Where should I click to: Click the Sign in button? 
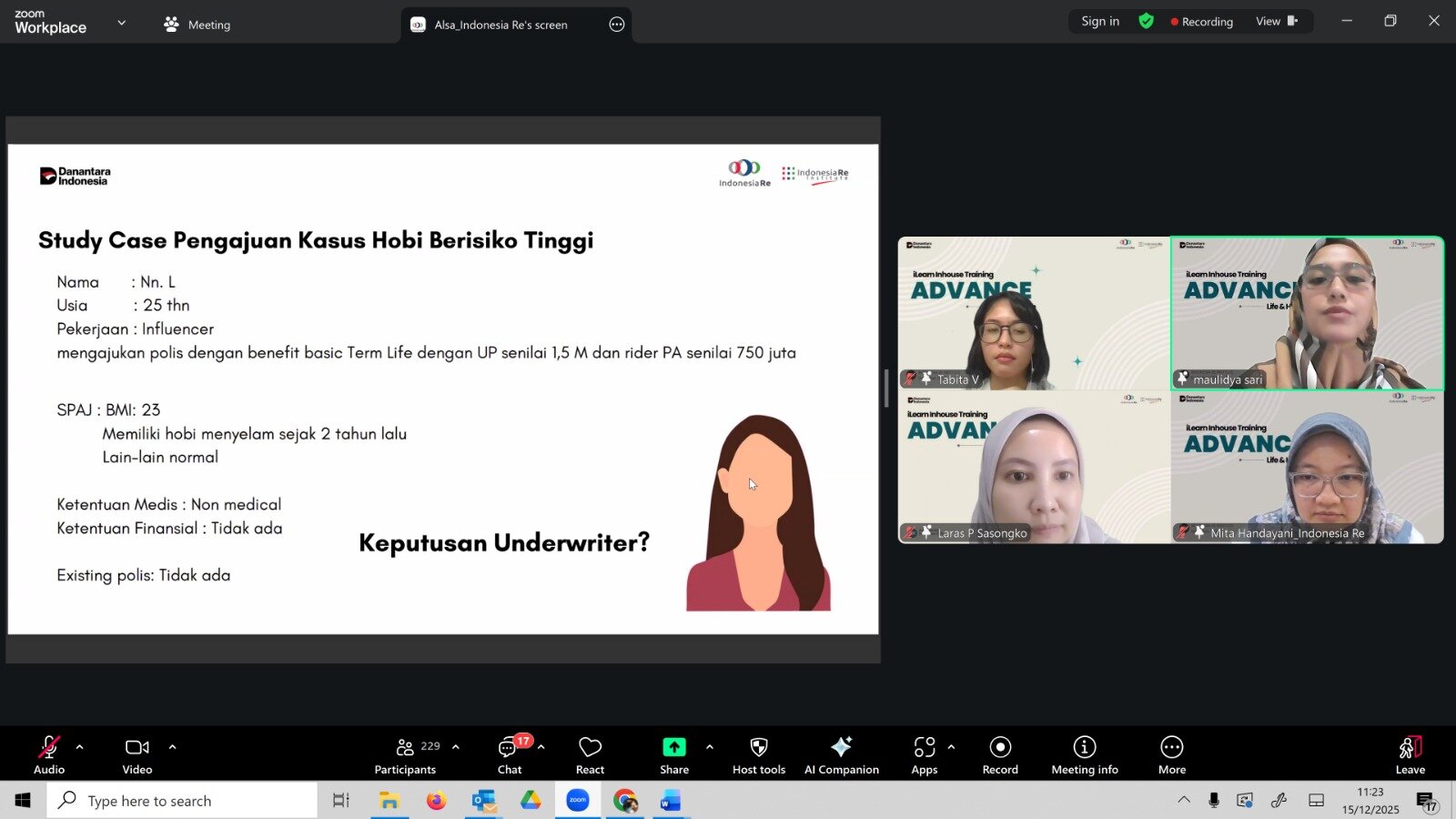point(1099,21)
